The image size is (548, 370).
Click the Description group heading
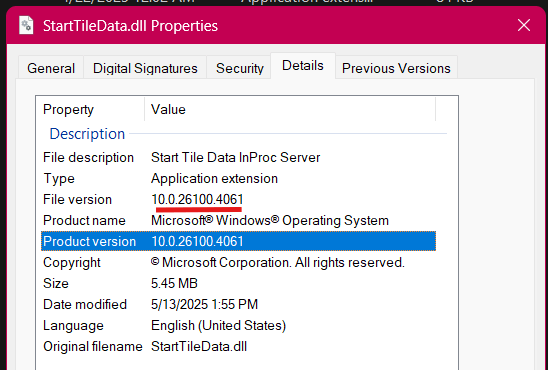87,134
